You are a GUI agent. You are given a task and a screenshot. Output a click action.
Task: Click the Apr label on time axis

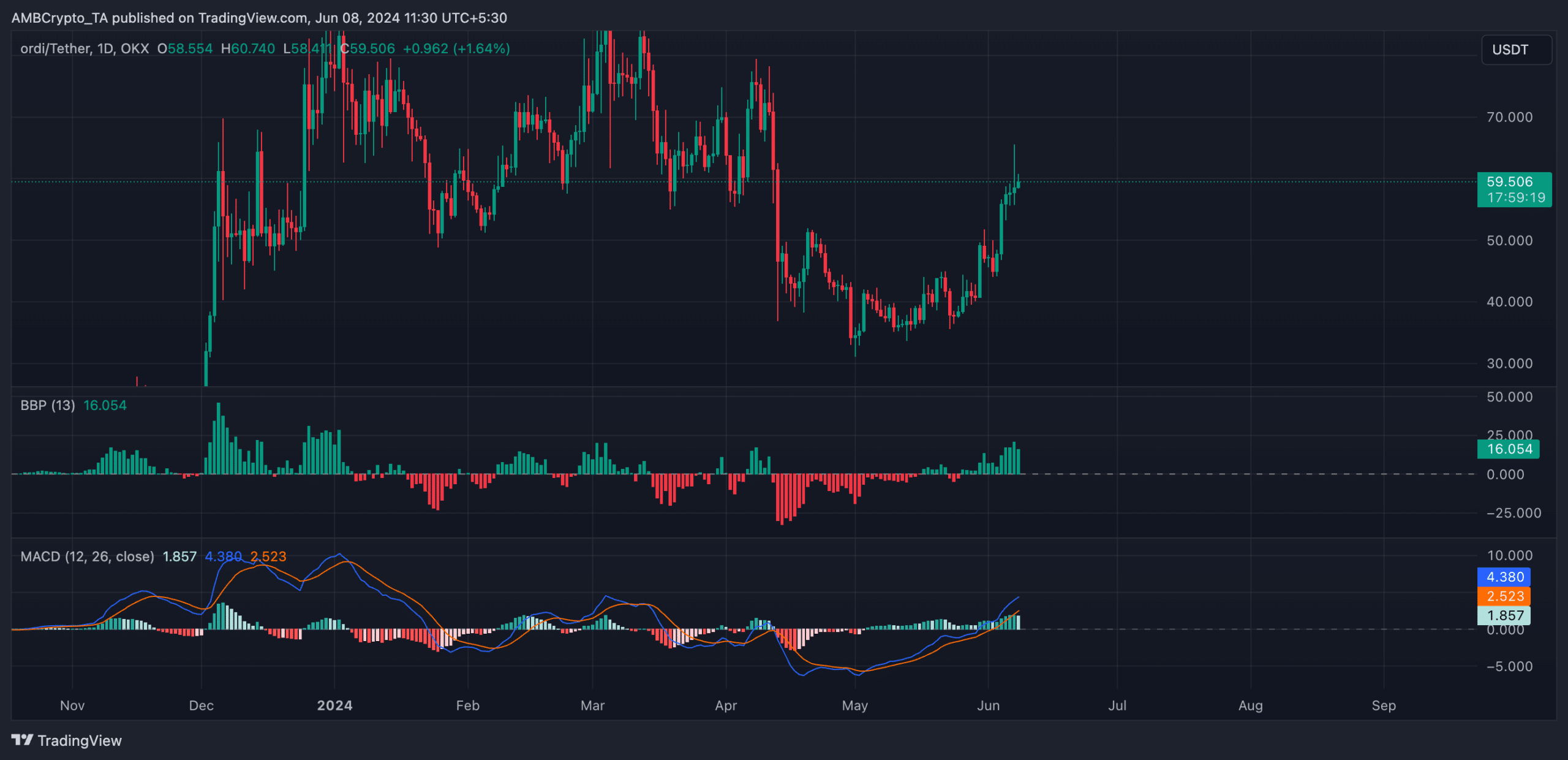(x=726, y=705)
